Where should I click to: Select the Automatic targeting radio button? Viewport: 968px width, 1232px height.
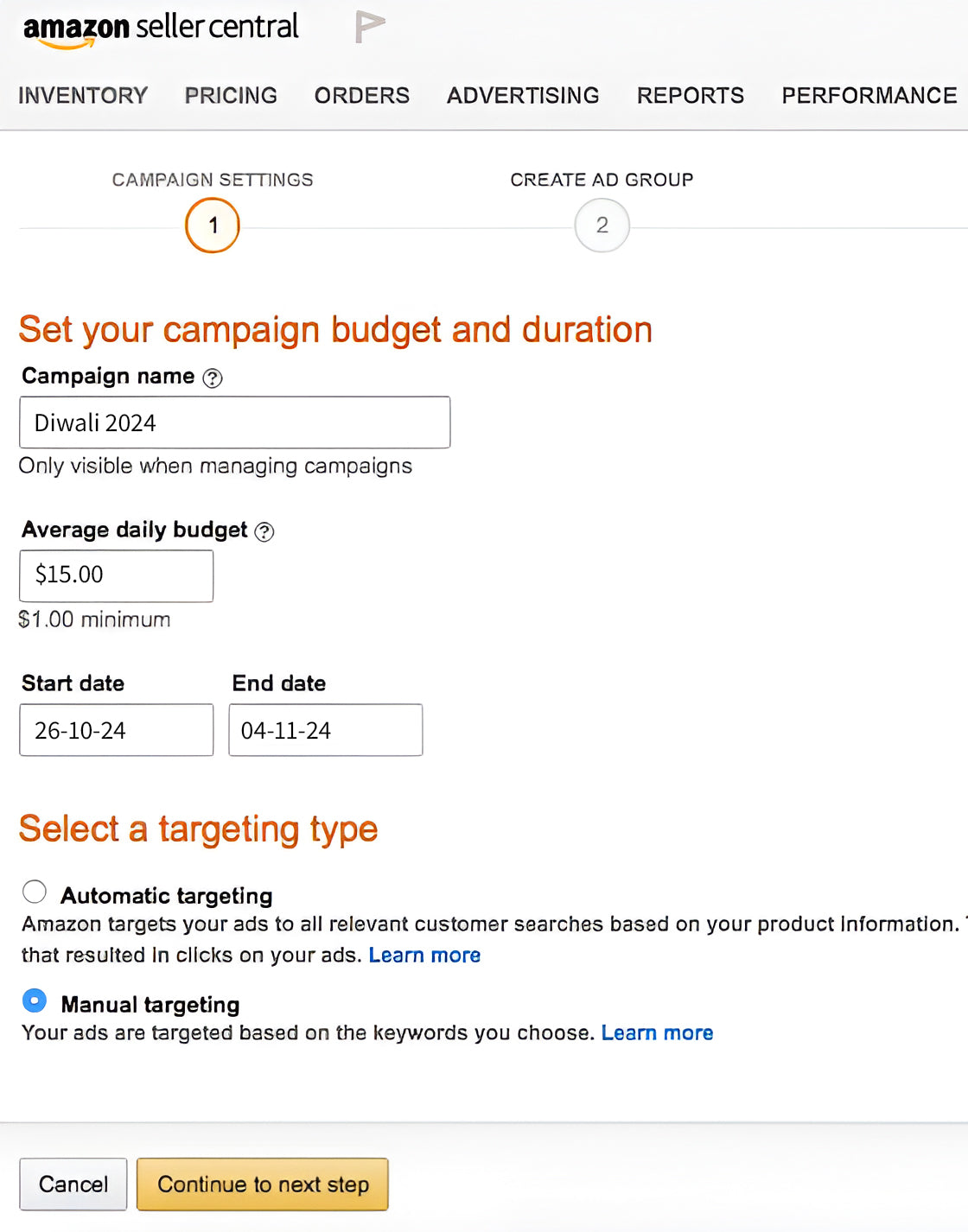coord(35,892)
